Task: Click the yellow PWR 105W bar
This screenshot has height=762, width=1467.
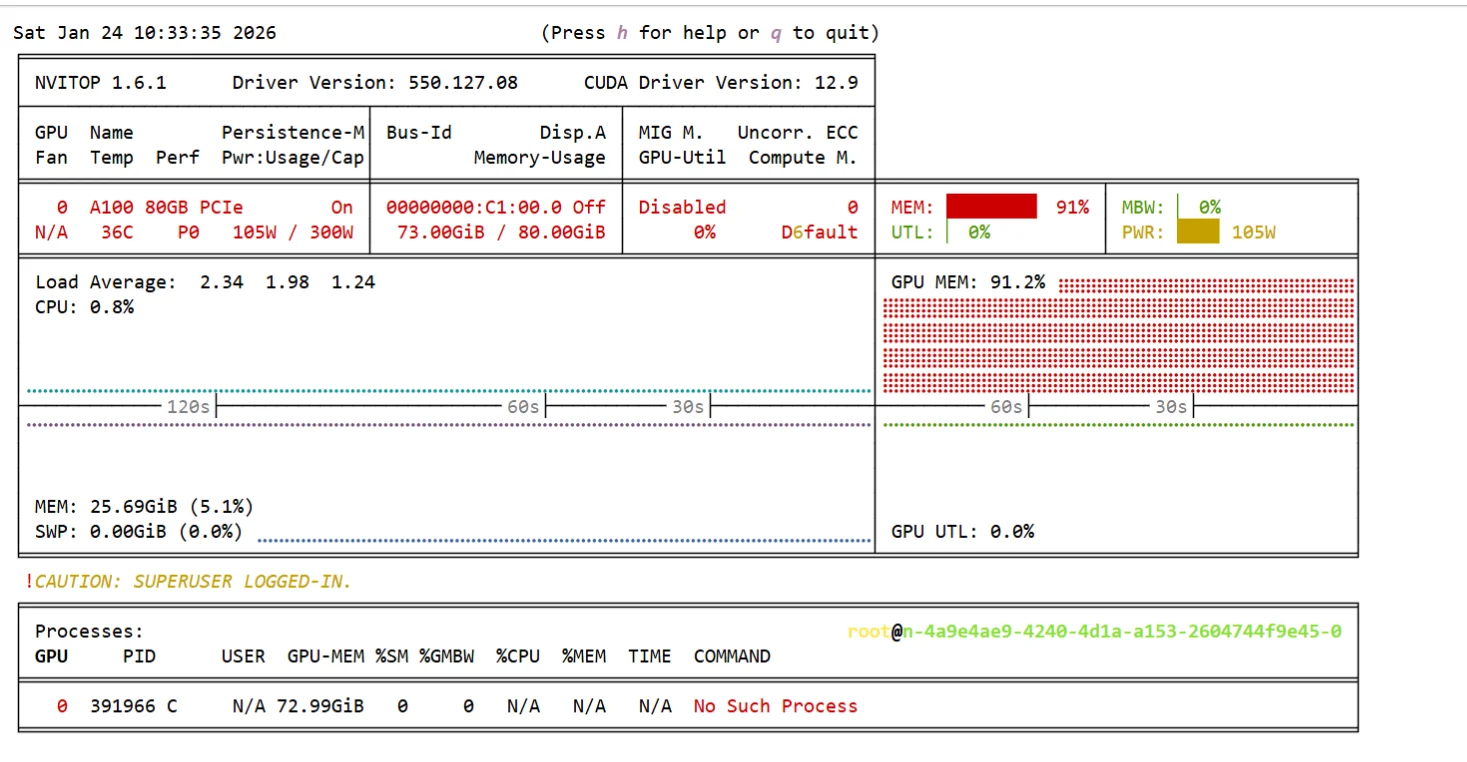Action: click(x=1201, y=232)
